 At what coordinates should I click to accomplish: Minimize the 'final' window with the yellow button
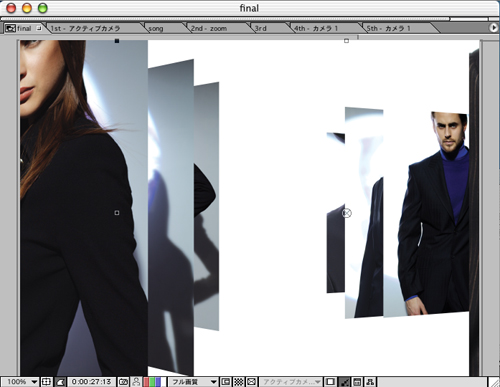pos(27,8)
